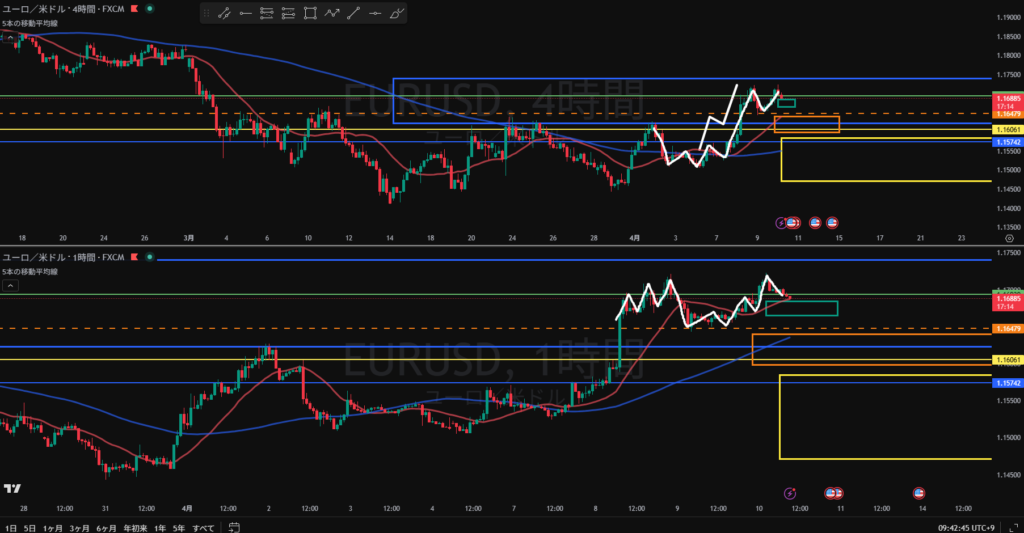Choose the zigzag path drawing tool
Screen dimensions: 1024x533
333,13
